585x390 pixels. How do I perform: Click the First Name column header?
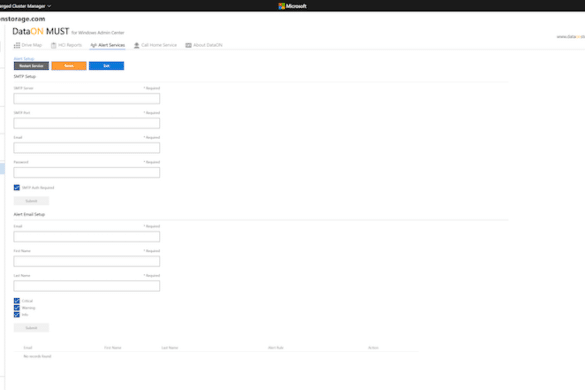pyautogui.click(x=113, y=347)
